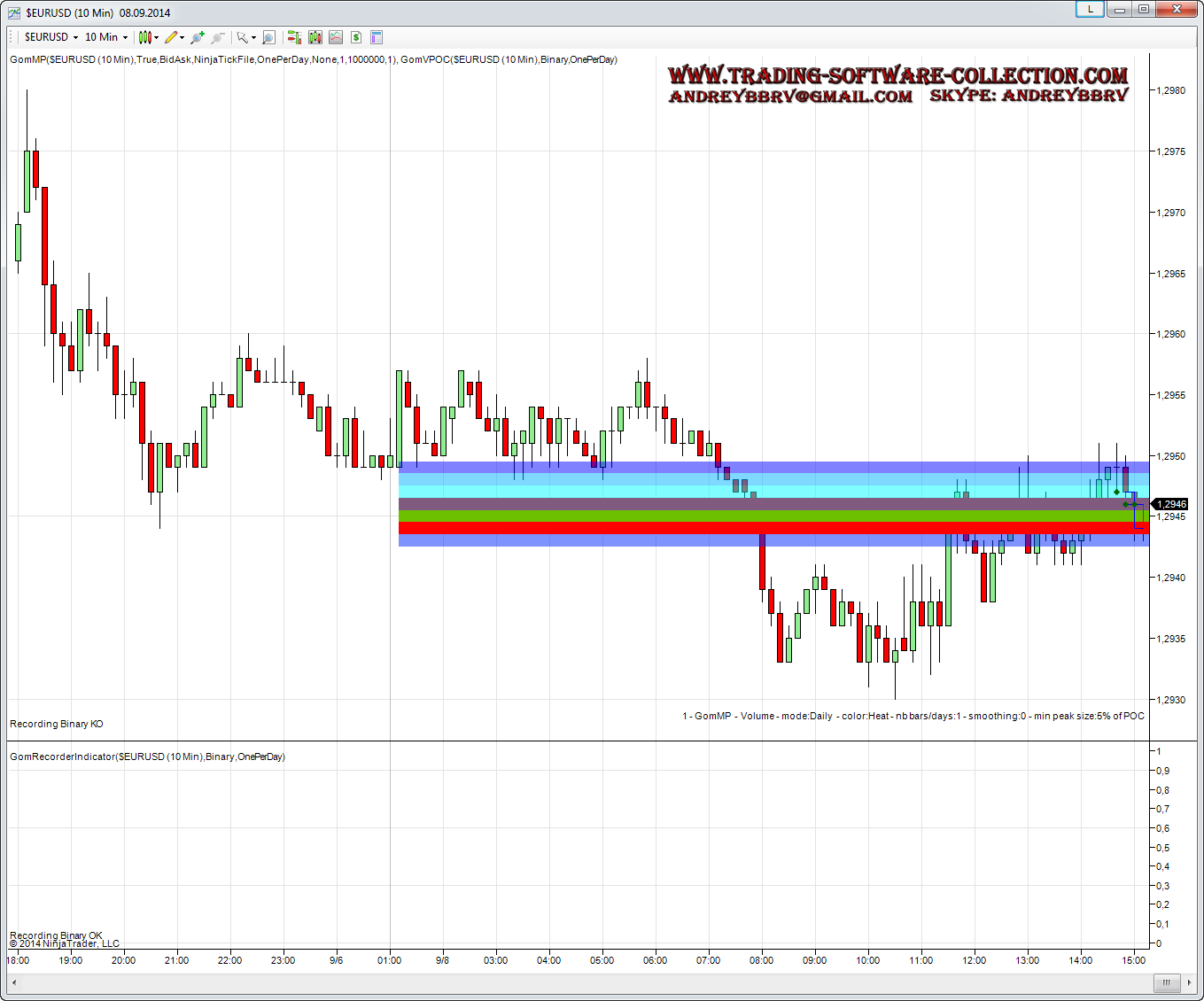Click the zoom in magnifier icon
1204x1001 pixels.
(198, 37)
